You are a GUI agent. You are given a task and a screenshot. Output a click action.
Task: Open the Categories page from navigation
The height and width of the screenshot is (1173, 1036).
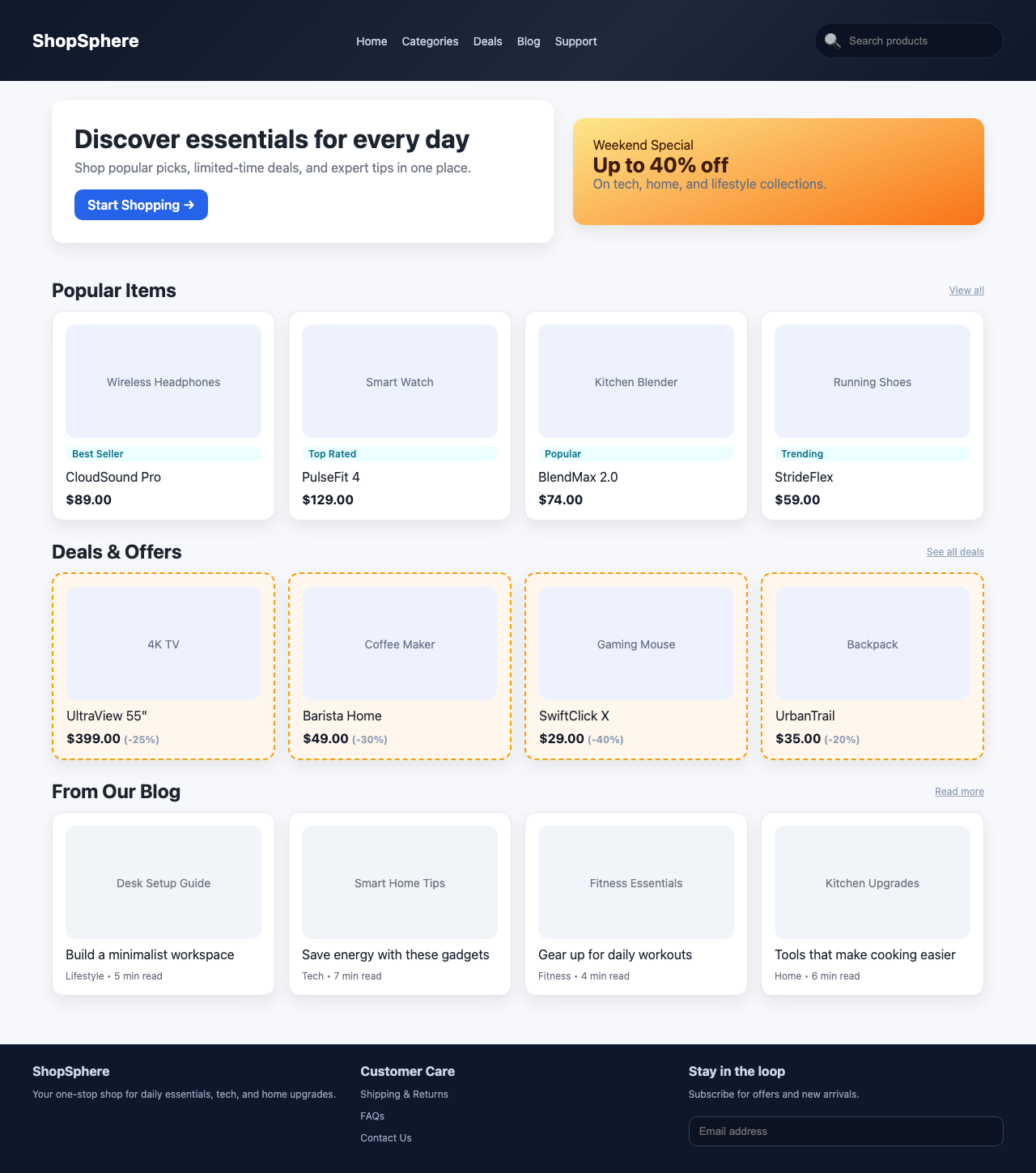[430, 41]
